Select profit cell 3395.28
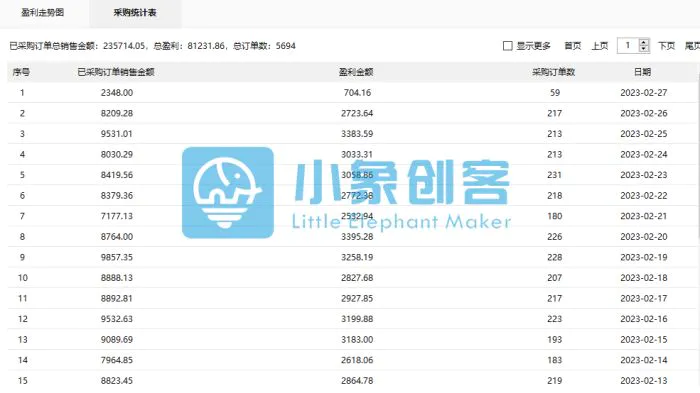Viewport: 700px width, 393px height. tap(357, 236)
